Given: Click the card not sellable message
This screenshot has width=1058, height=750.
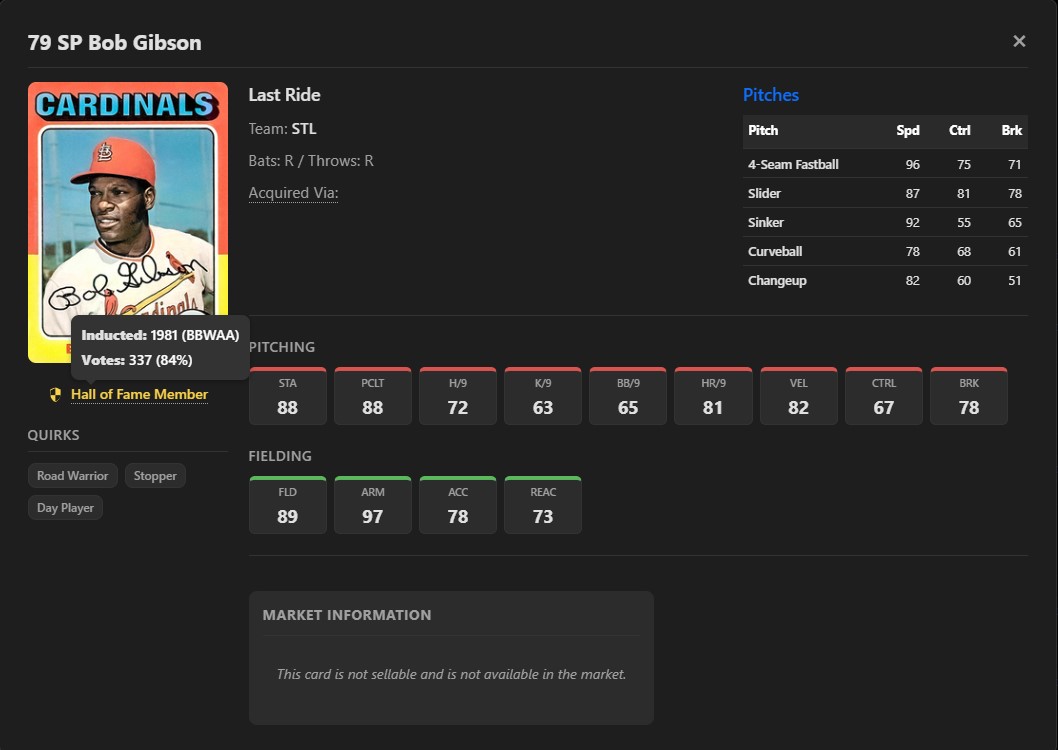Looking at the screenshot, I should [451, 674].
